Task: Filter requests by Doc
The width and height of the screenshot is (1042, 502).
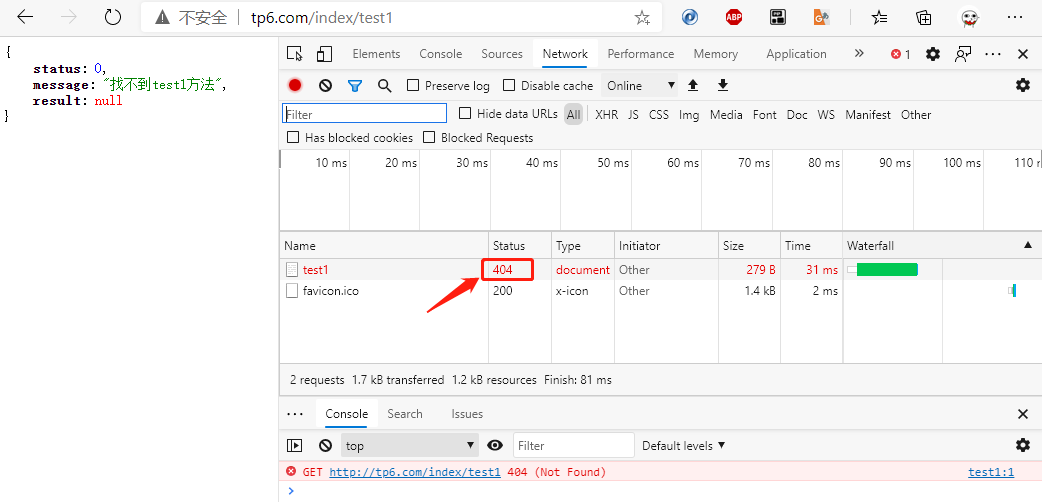Action: [797, 114]
